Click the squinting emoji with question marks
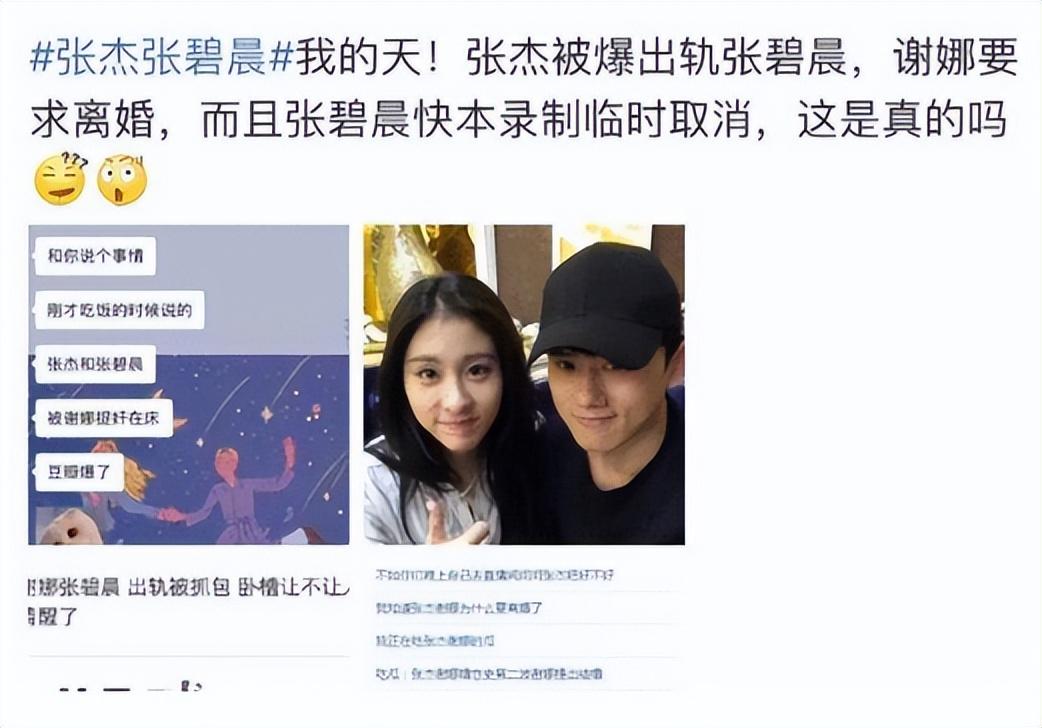This screenshot has width=1042, height=728. (60, 180)
